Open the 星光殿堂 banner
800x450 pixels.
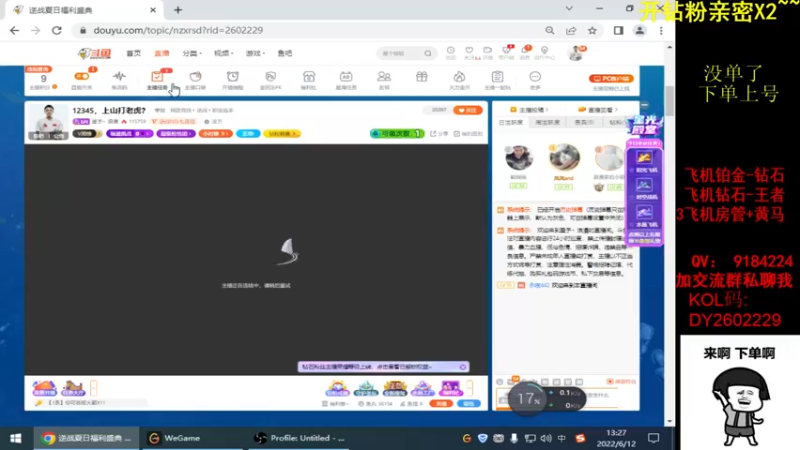(644, 126)
